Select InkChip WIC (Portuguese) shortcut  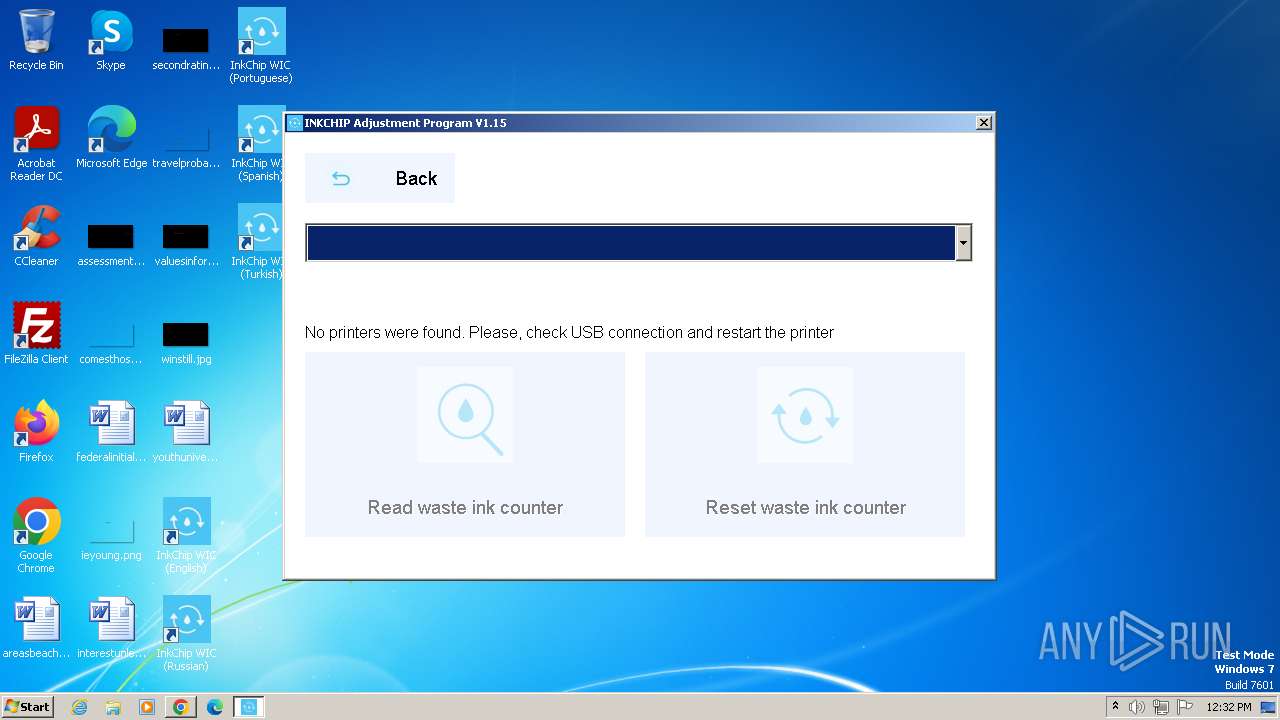261,46
